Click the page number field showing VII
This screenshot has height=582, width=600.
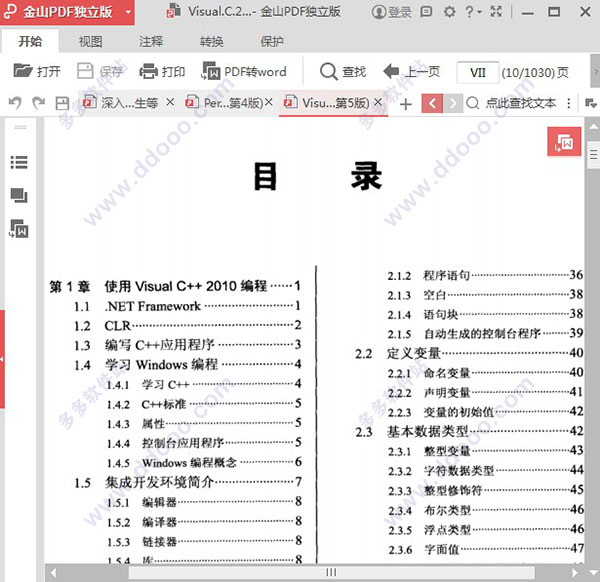click(478, 72)
